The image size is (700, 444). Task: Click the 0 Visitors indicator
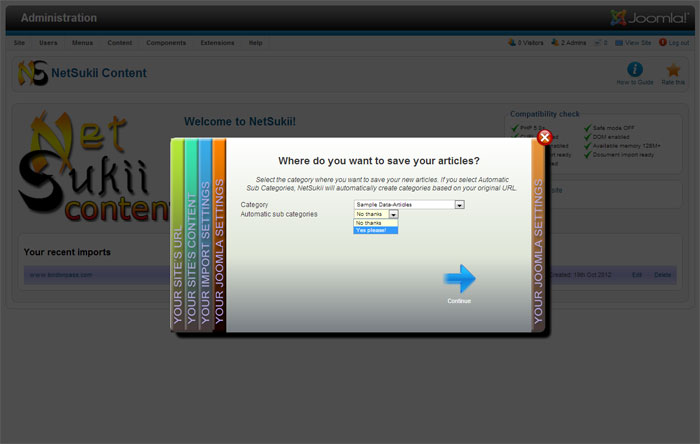coord(525,43)
